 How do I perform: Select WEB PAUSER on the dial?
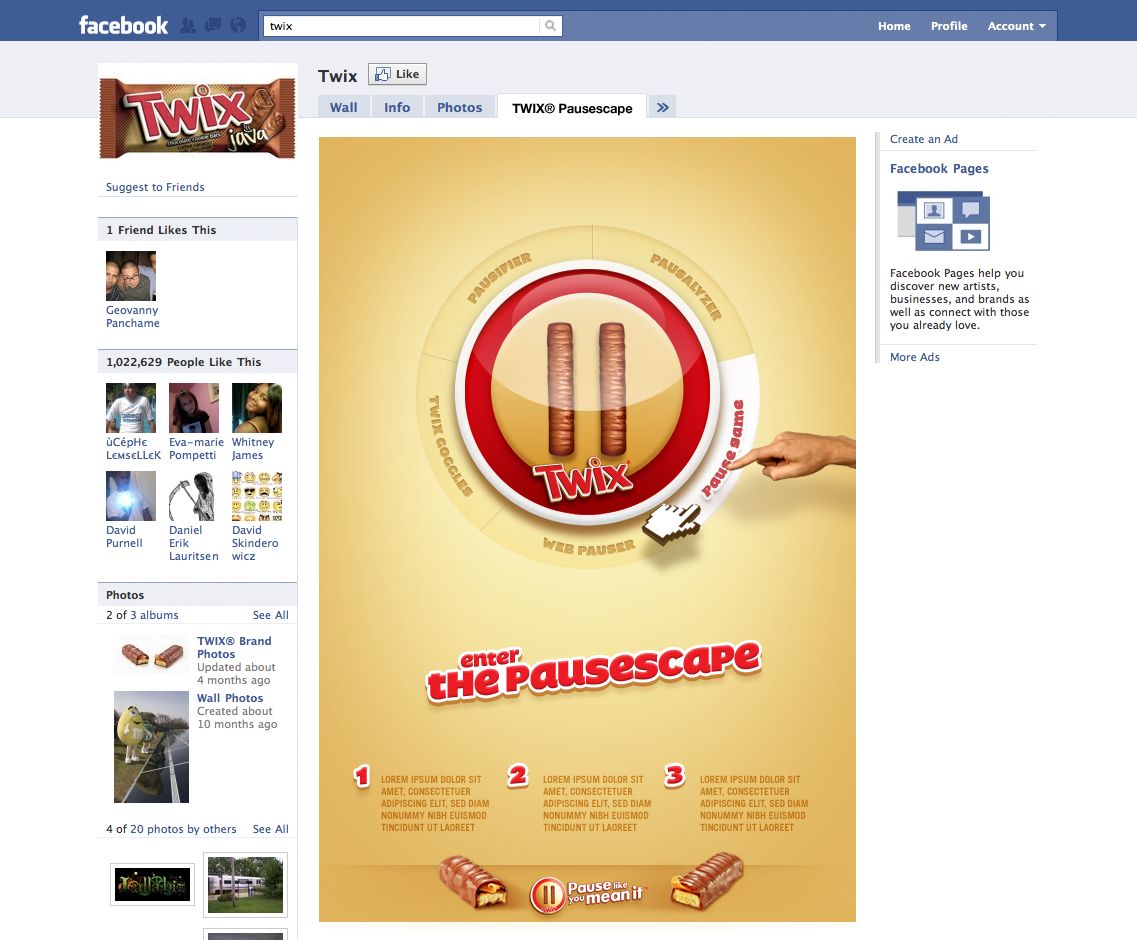(x=589, y=547)
